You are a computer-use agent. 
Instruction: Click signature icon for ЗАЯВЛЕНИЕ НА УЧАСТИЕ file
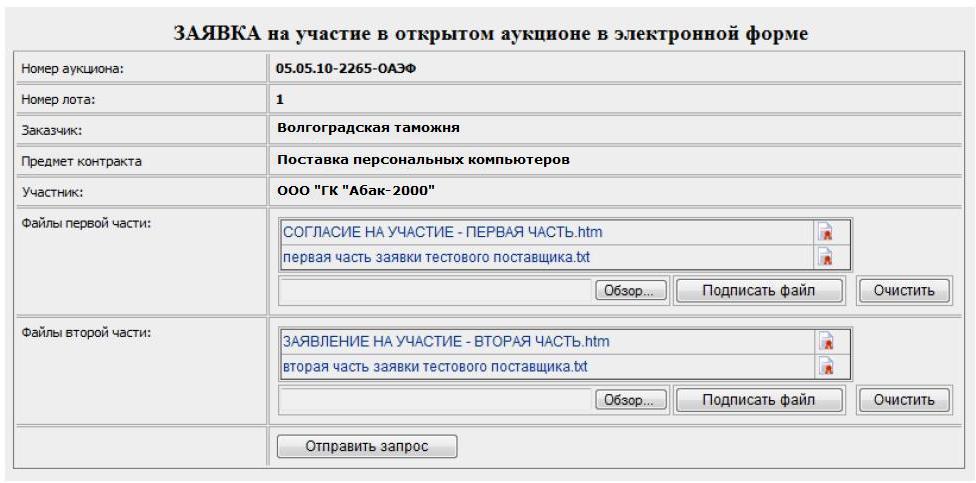pyautogui.click(x=825, y=342)
